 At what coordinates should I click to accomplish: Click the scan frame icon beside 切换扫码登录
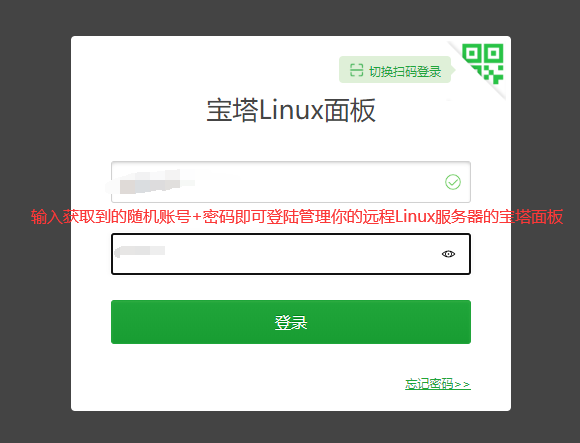pos(357,70)
